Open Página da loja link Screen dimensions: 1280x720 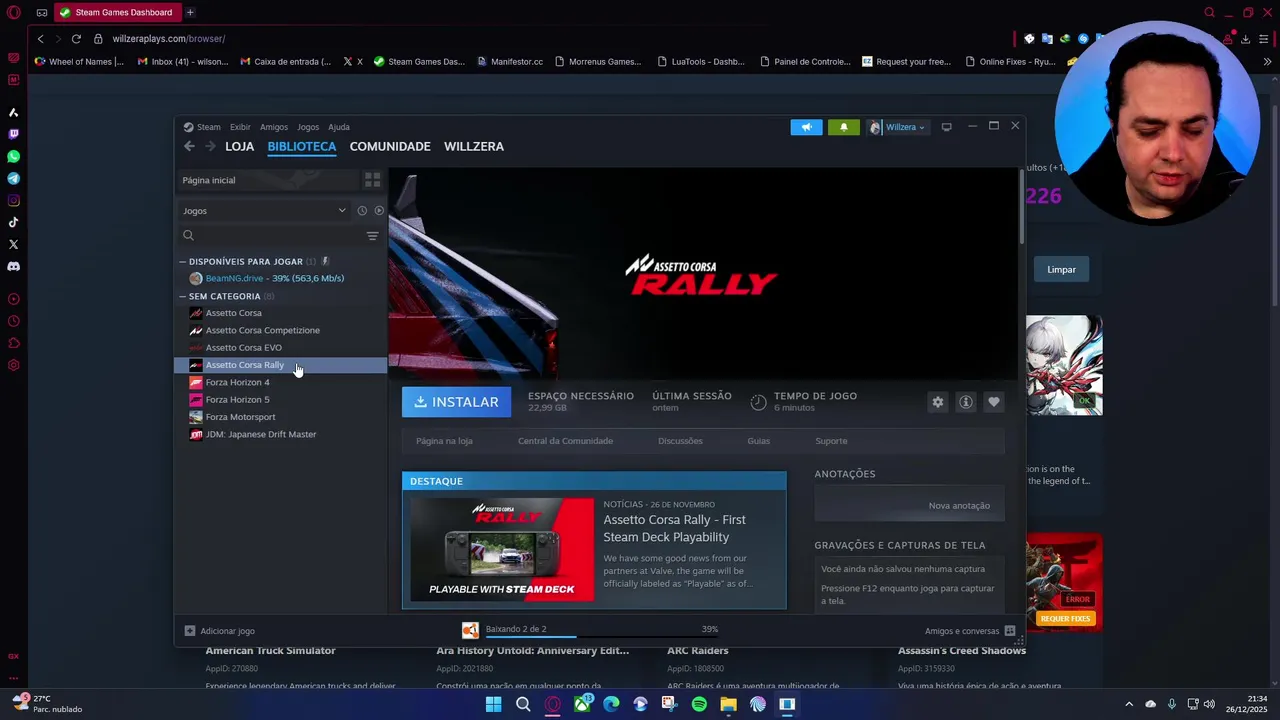444,441
